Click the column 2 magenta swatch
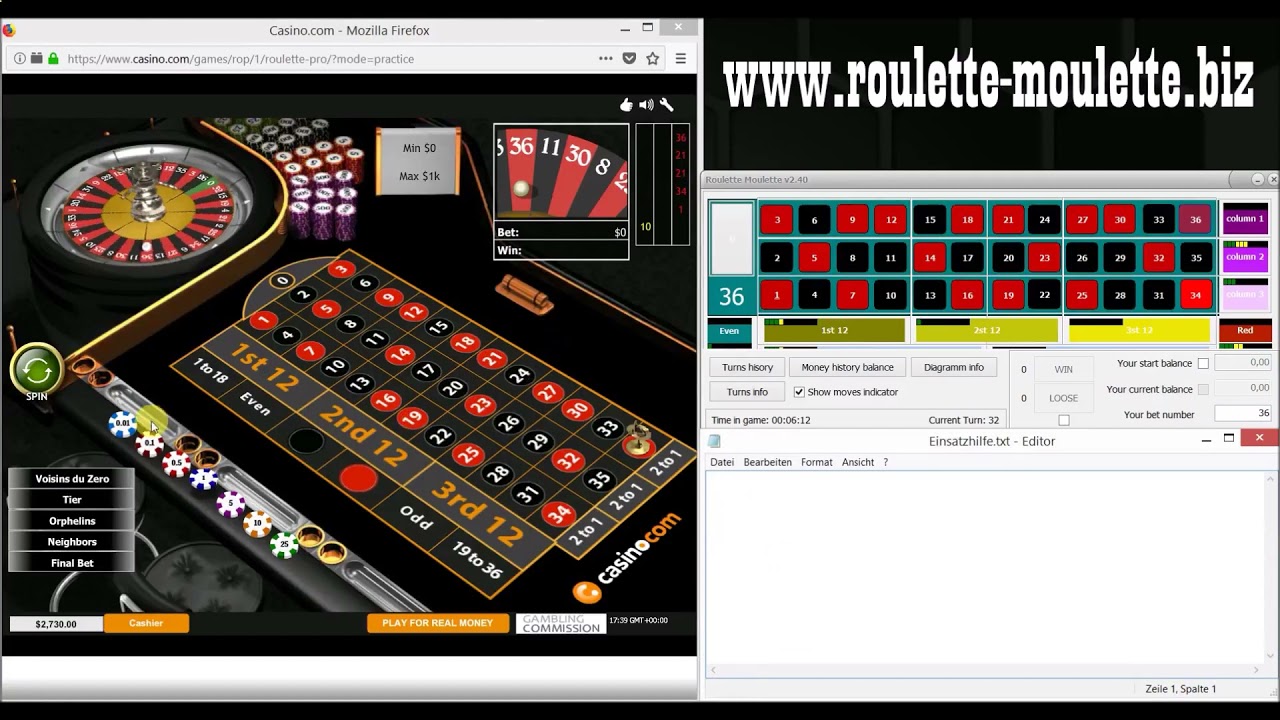This screenshot has width=1280, height=720. tap(1245, 257)
